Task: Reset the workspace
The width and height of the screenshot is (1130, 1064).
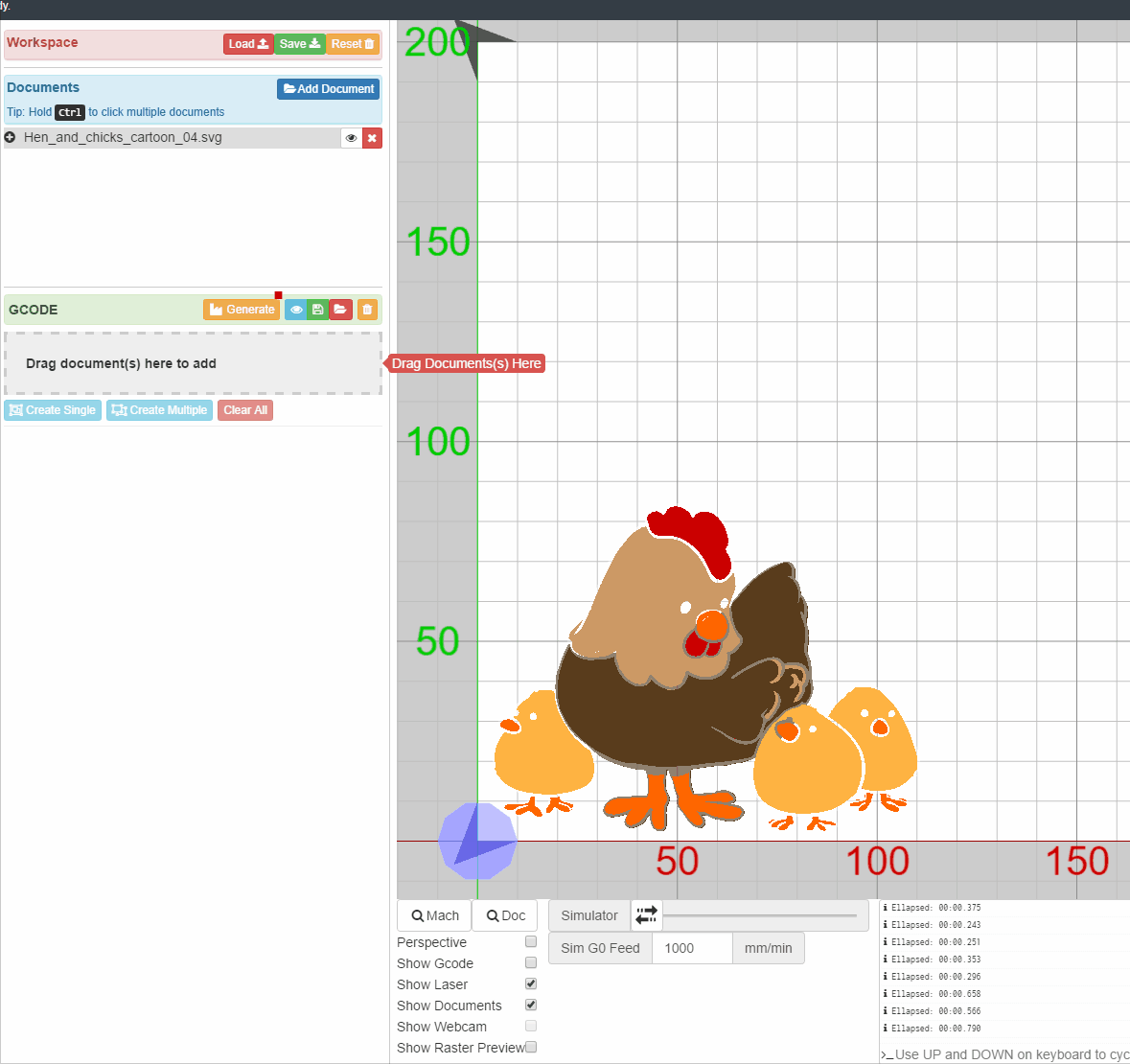Action: [353, 44]
